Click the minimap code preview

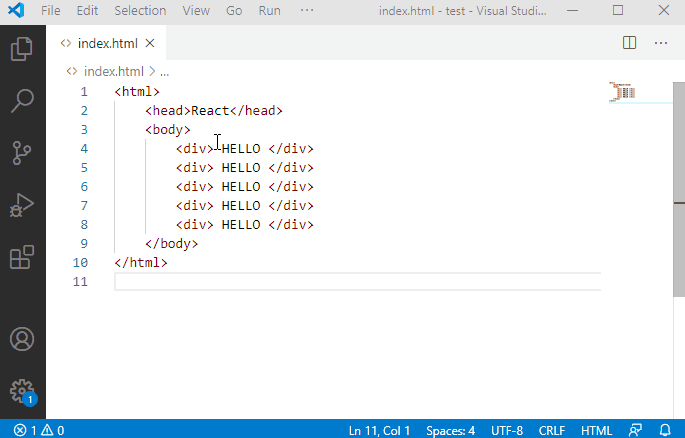pos(623,92)
